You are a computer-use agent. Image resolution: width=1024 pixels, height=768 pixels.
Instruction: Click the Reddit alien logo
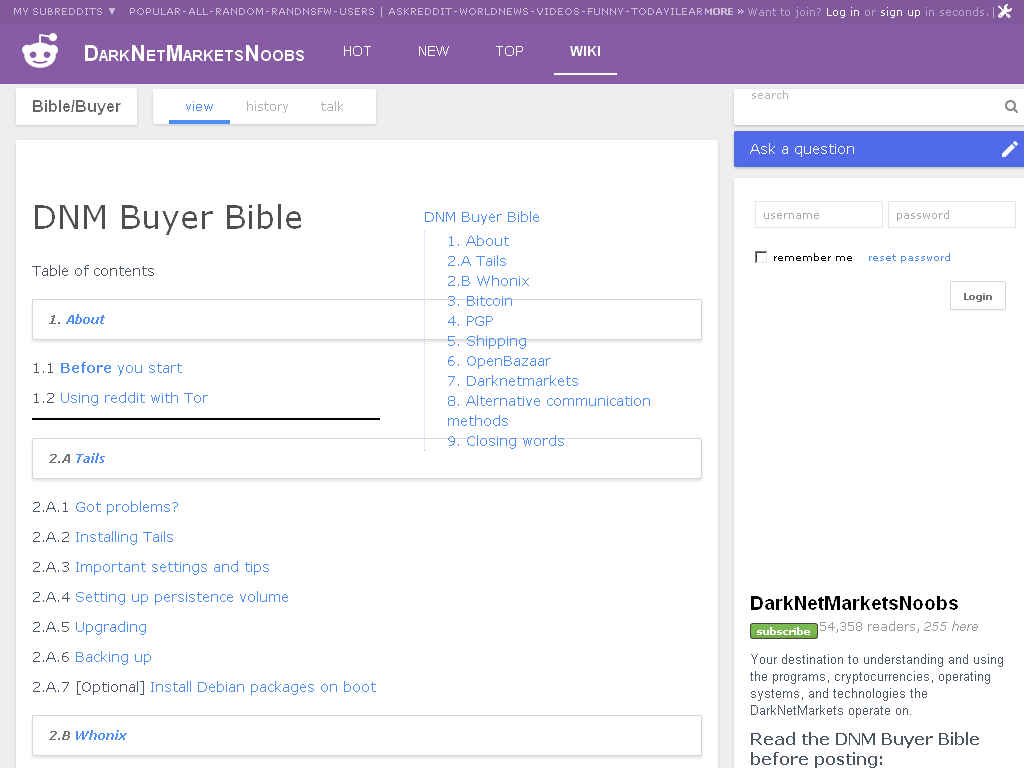pos(40,50)
